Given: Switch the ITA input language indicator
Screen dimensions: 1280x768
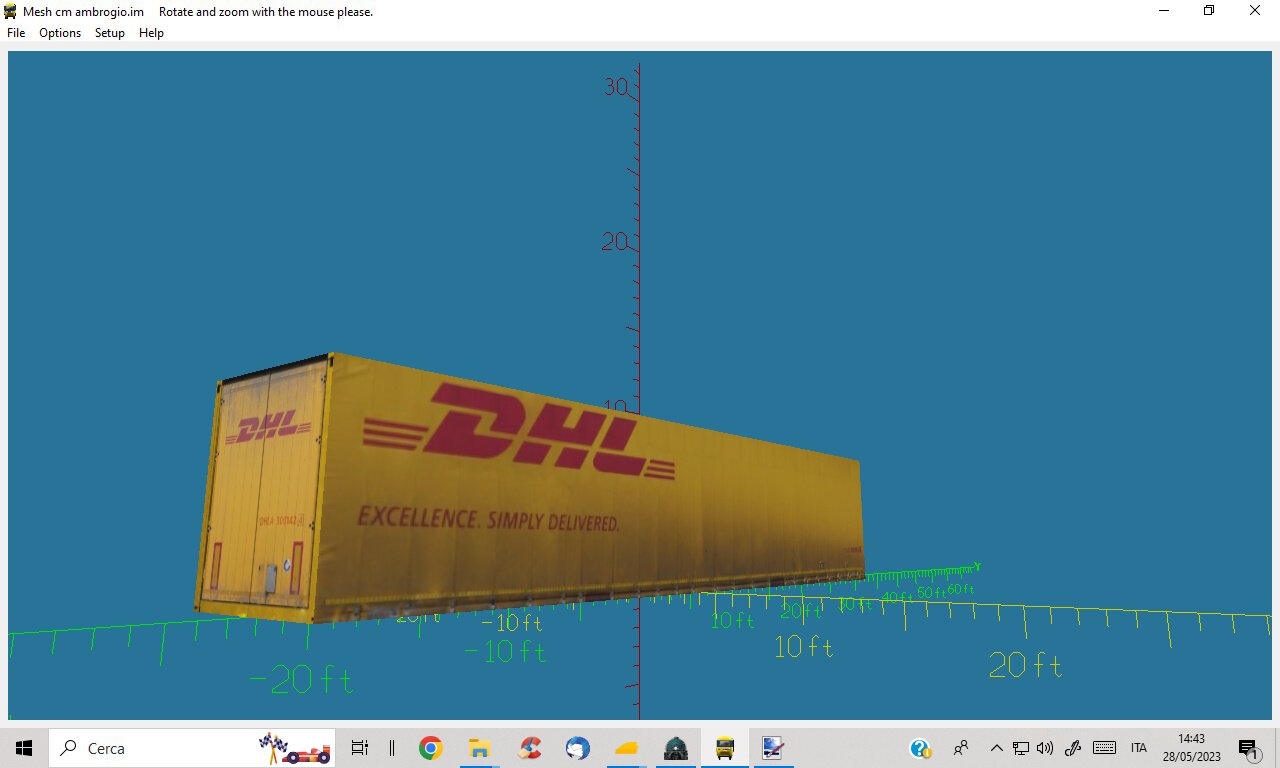Looking at the screenshot, I should (1139, 748).
